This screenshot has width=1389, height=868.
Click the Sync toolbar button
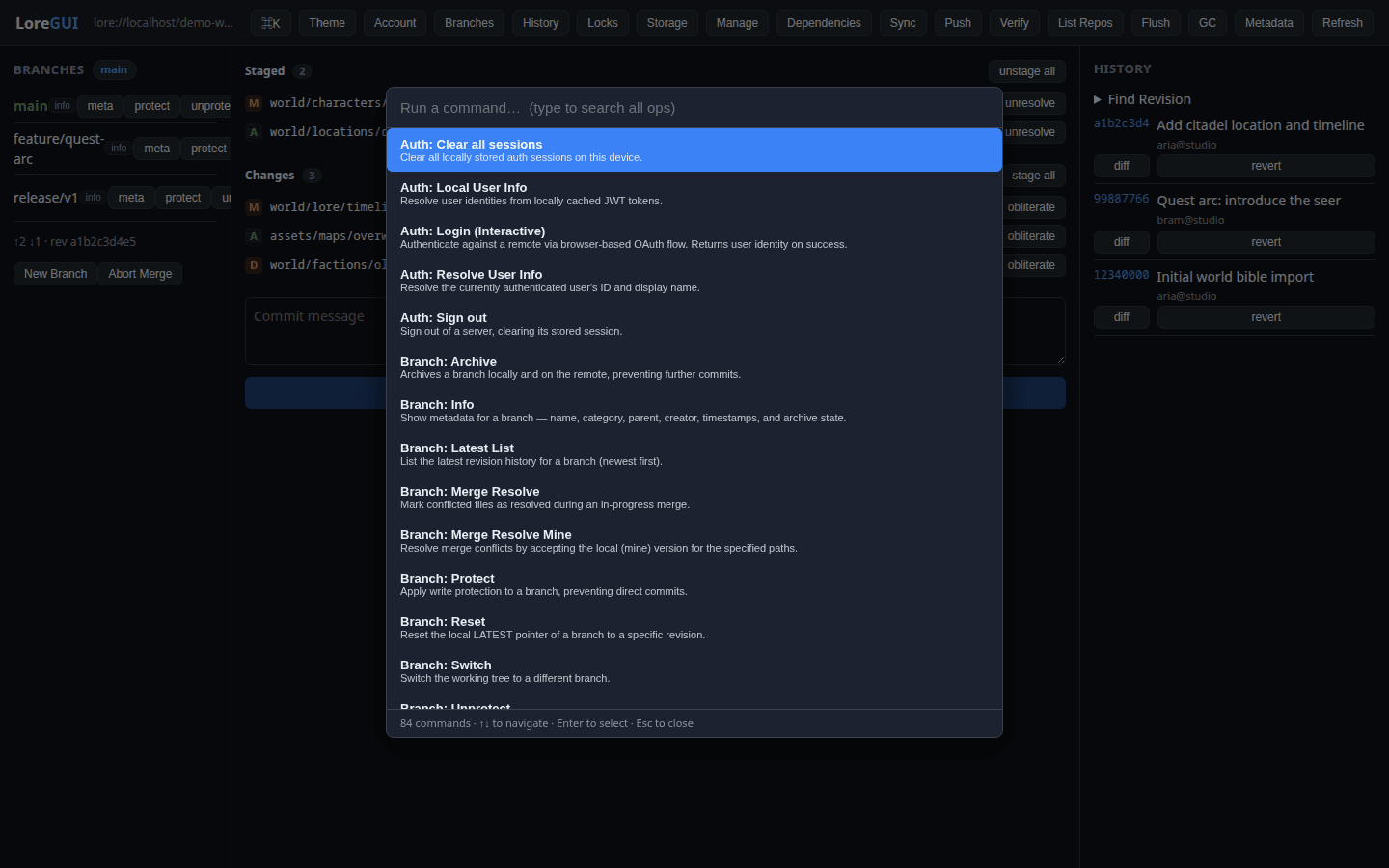click(x=903, y=23)
